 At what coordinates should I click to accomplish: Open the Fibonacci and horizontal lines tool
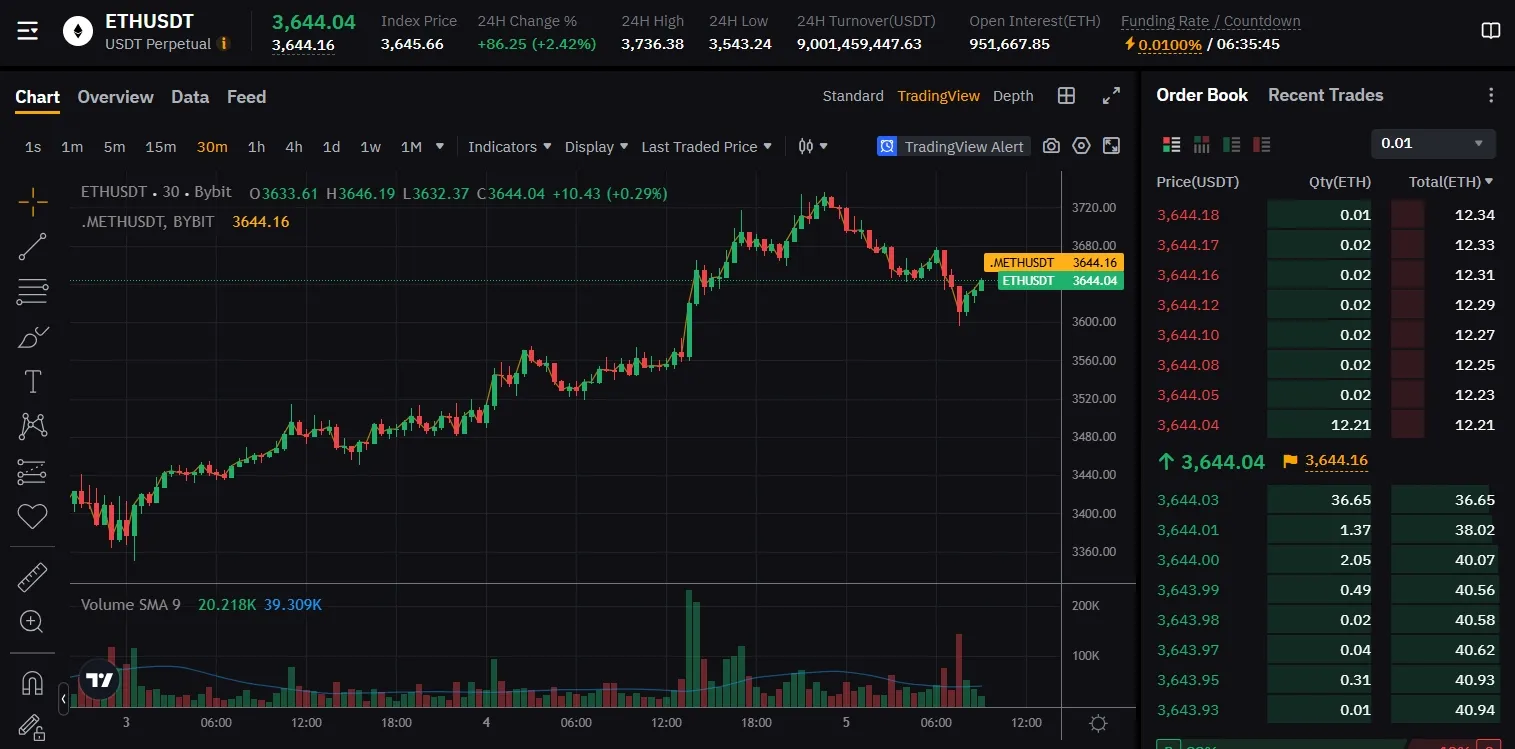point(33,292)
